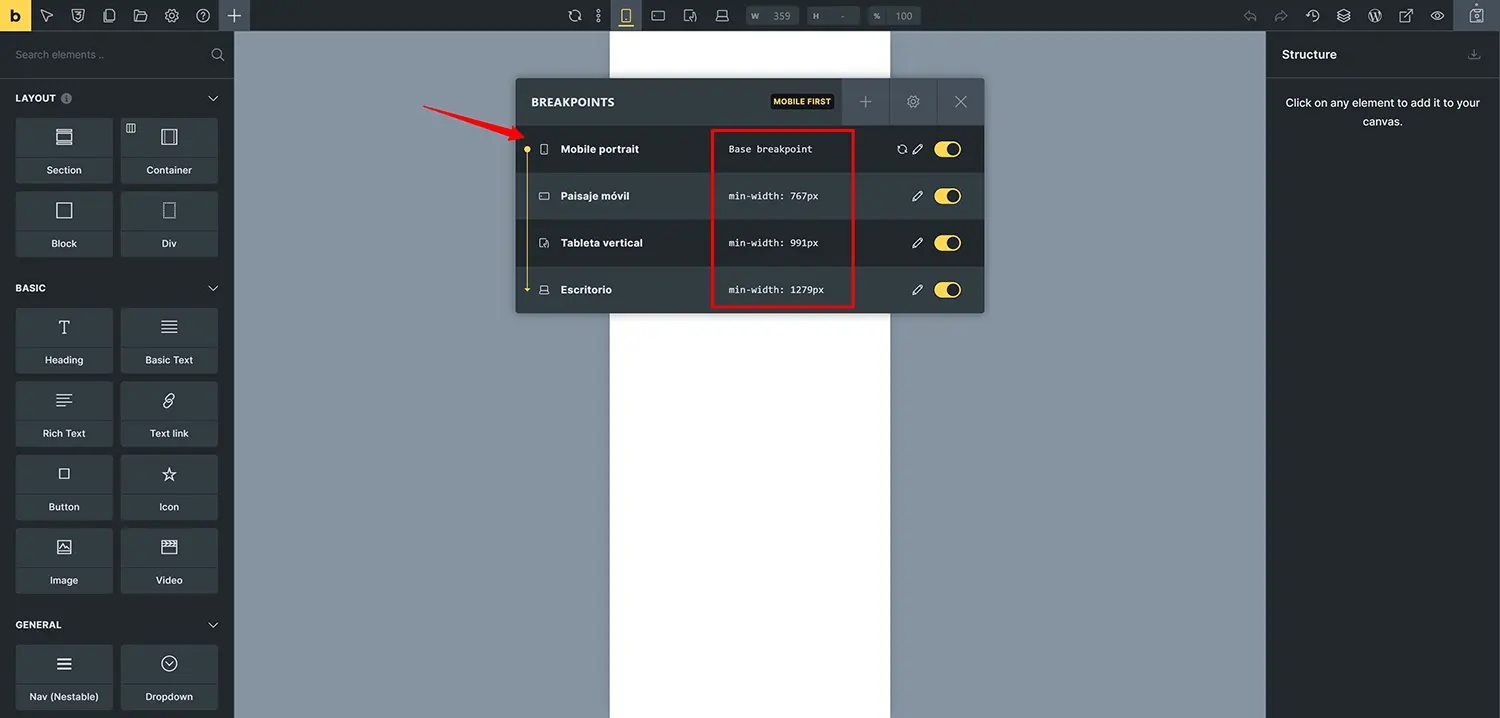This screenshot has height=718, width=1500.
Task: Switch to desktop device view
Action: 722,15
